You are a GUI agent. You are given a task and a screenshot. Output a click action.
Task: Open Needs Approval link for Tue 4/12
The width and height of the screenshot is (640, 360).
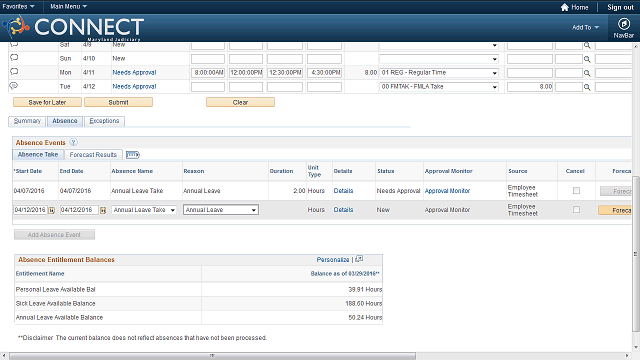pyautogui.click(x=134, y=87)
